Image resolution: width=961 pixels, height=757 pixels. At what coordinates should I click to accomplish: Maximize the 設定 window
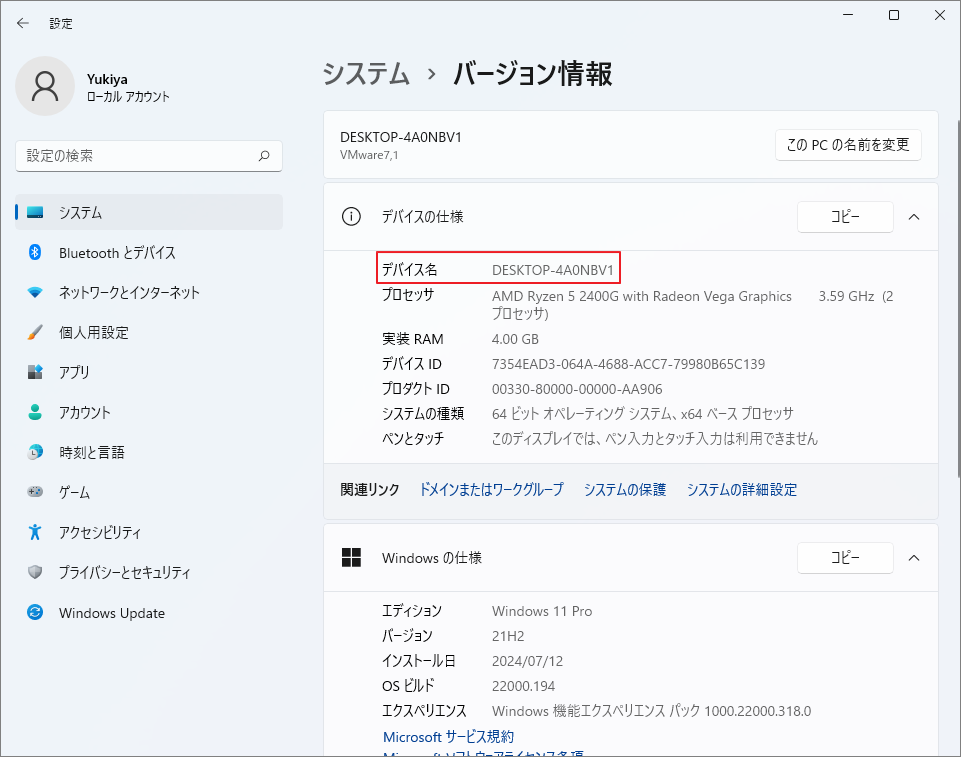894,15
